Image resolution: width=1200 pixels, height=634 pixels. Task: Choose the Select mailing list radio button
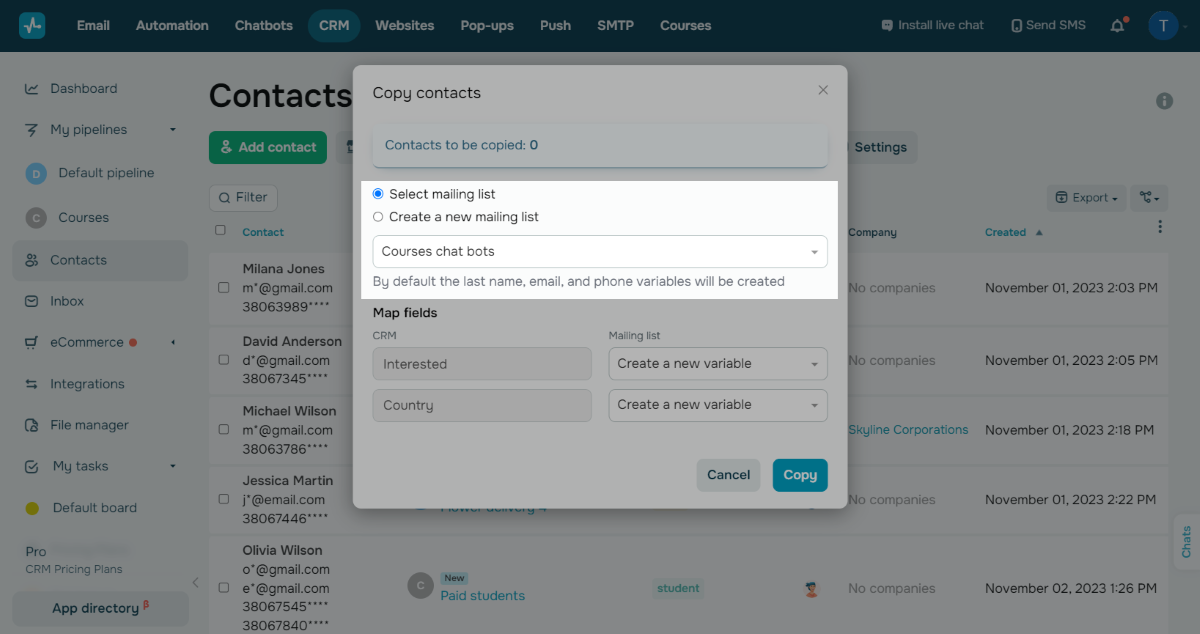(x=378, y=194)
